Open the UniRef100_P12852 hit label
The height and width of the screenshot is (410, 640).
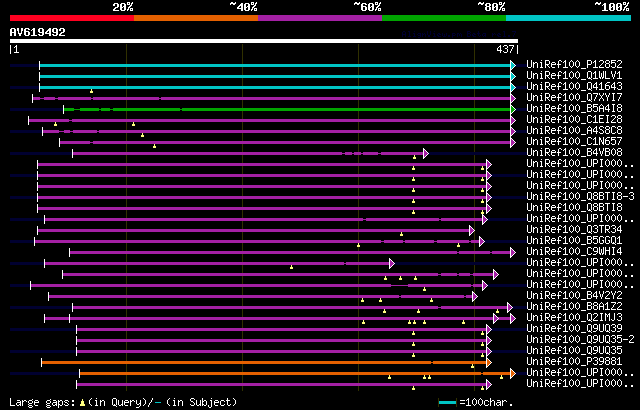pos(574,64)
